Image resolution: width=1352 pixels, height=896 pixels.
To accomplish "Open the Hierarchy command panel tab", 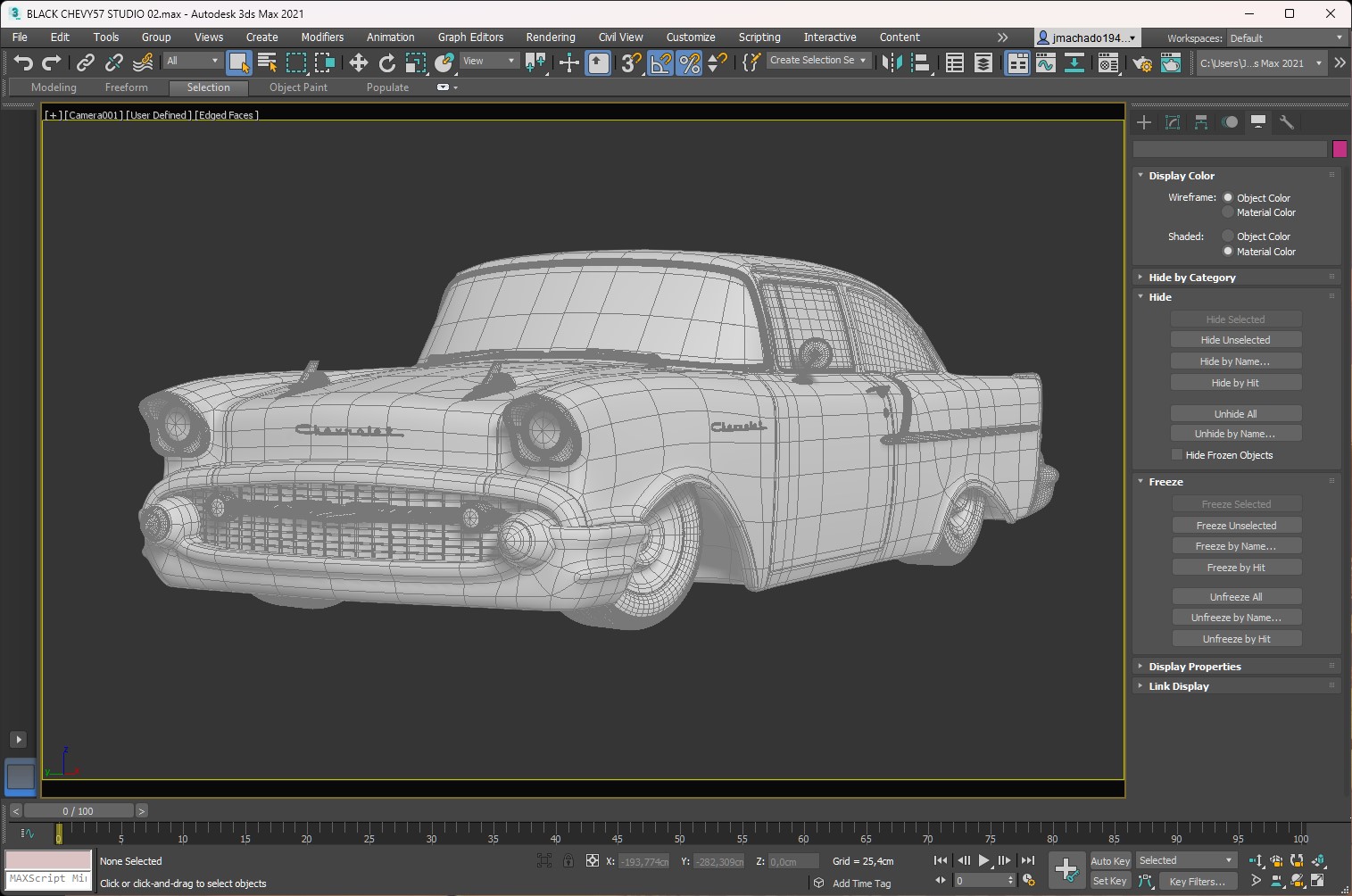I will [1201, 122].
